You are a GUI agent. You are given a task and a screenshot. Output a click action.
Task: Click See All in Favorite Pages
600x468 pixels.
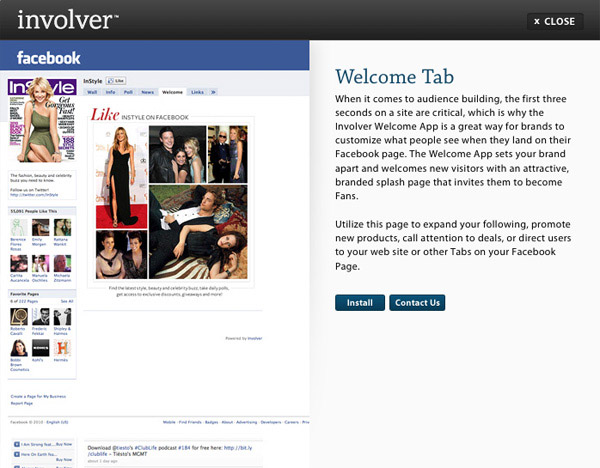67,302
